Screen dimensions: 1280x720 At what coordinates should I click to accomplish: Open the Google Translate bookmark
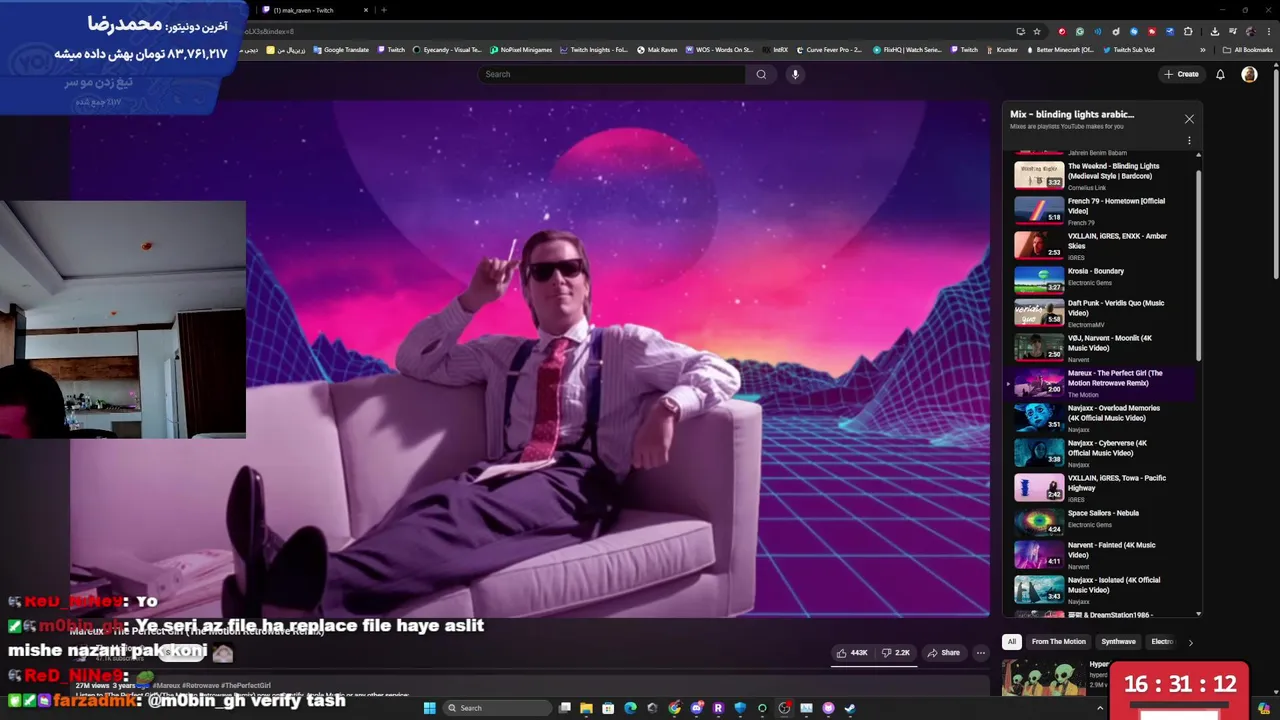pyautogui.click(x=341, y=50)
